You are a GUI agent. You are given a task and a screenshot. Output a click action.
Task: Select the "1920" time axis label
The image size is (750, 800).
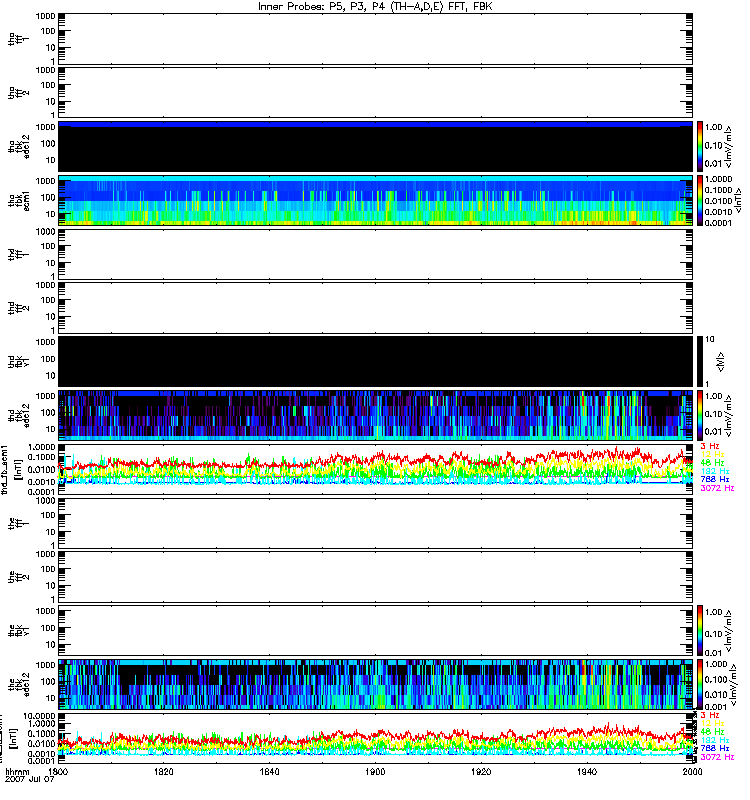(x=481, y=771)
